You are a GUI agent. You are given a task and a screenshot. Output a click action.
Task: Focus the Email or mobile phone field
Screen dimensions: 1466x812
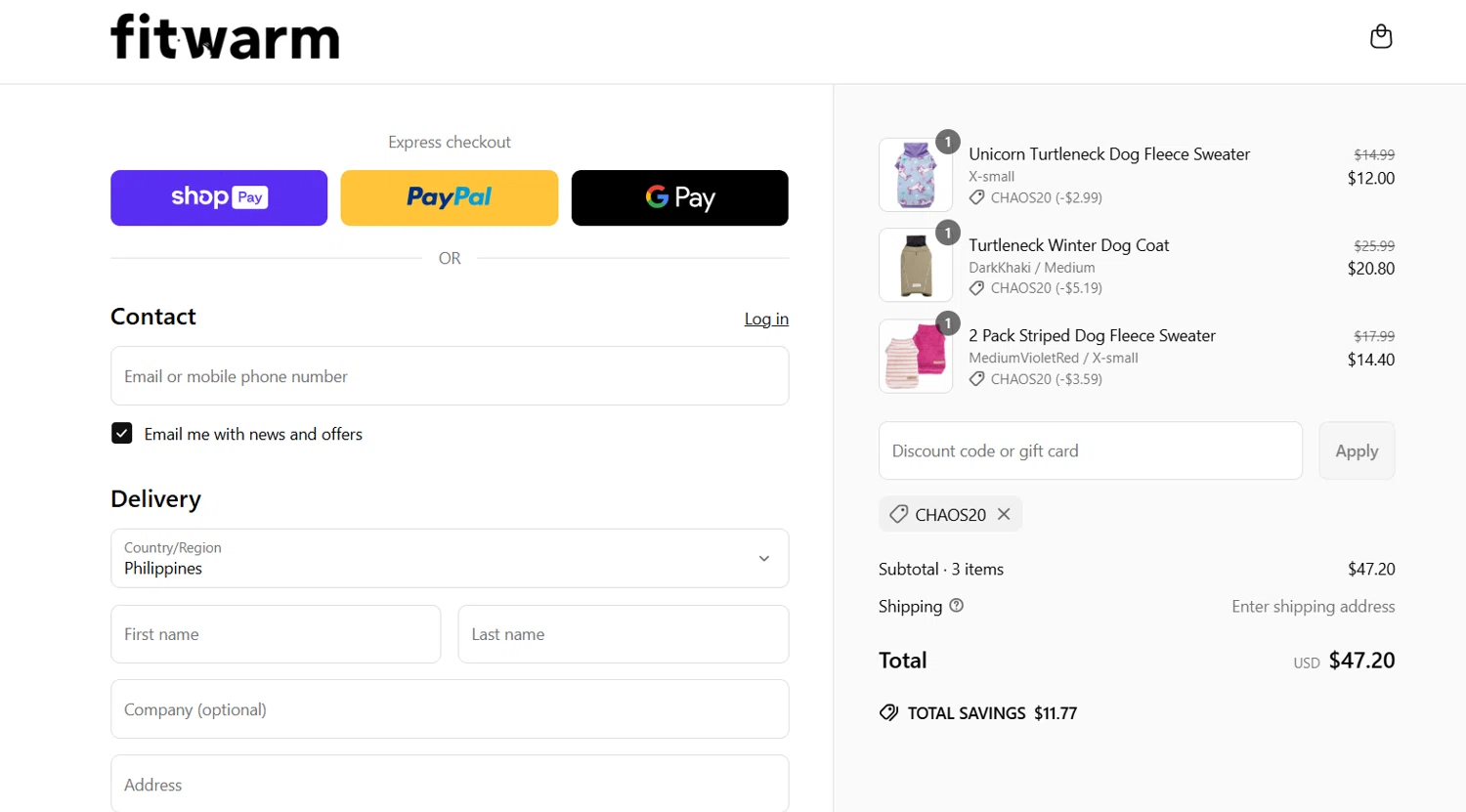[x=450, y=376]
